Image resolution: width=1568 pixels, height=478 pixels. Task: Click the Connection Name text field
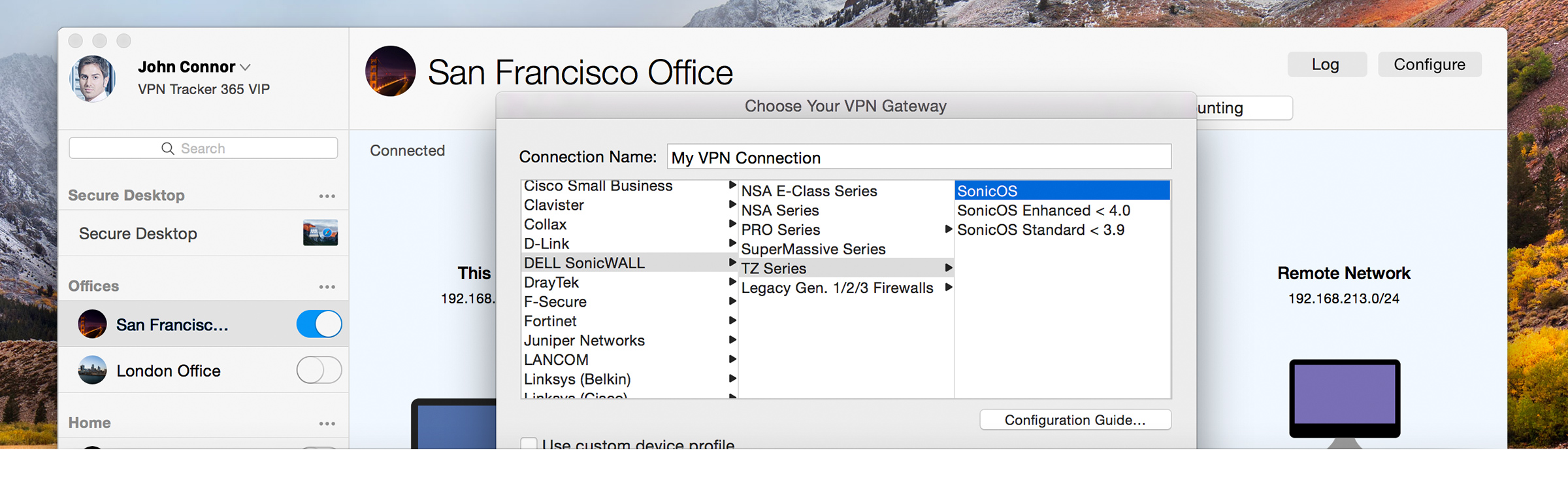coord(919,158)
